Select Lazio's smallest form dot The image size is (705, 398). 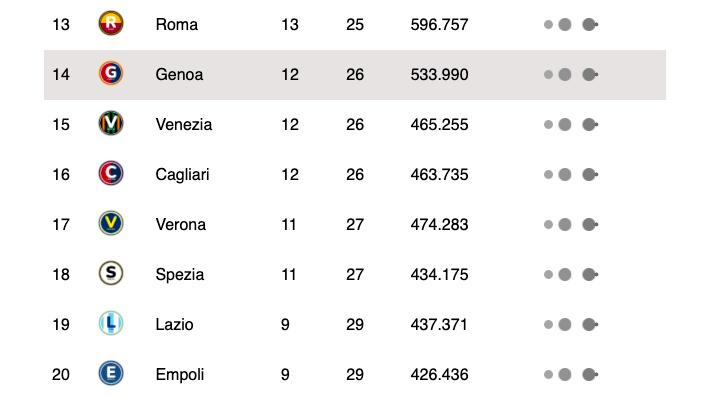click(x=548, y=324)
